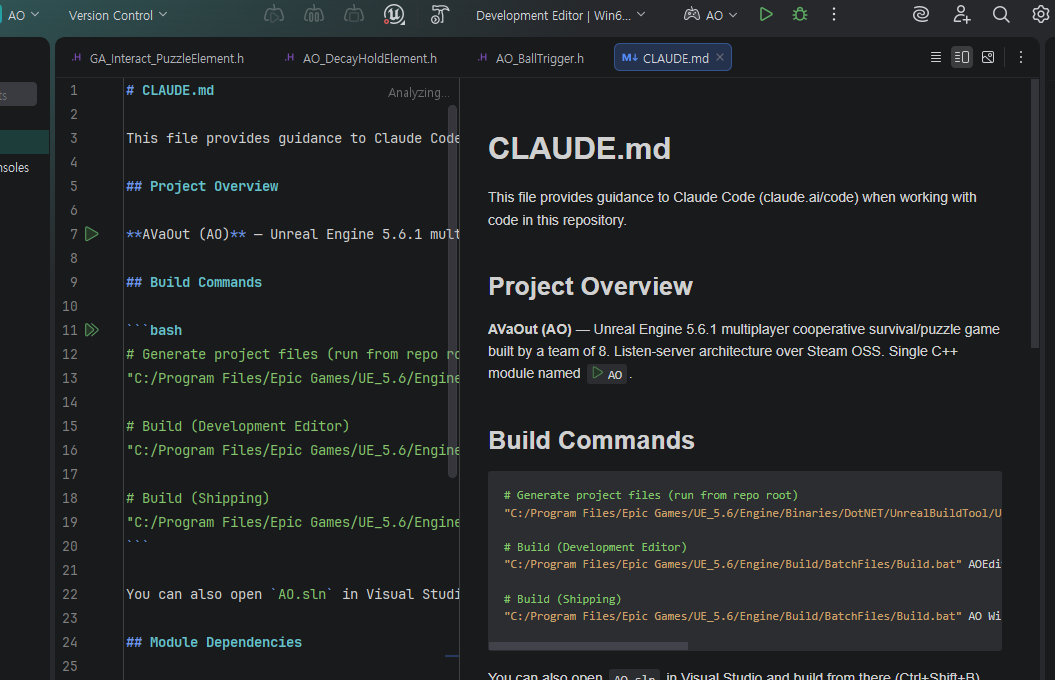Click the Unreal stop gamepad icon
1055x680 pixels.
tap(354, 14)
